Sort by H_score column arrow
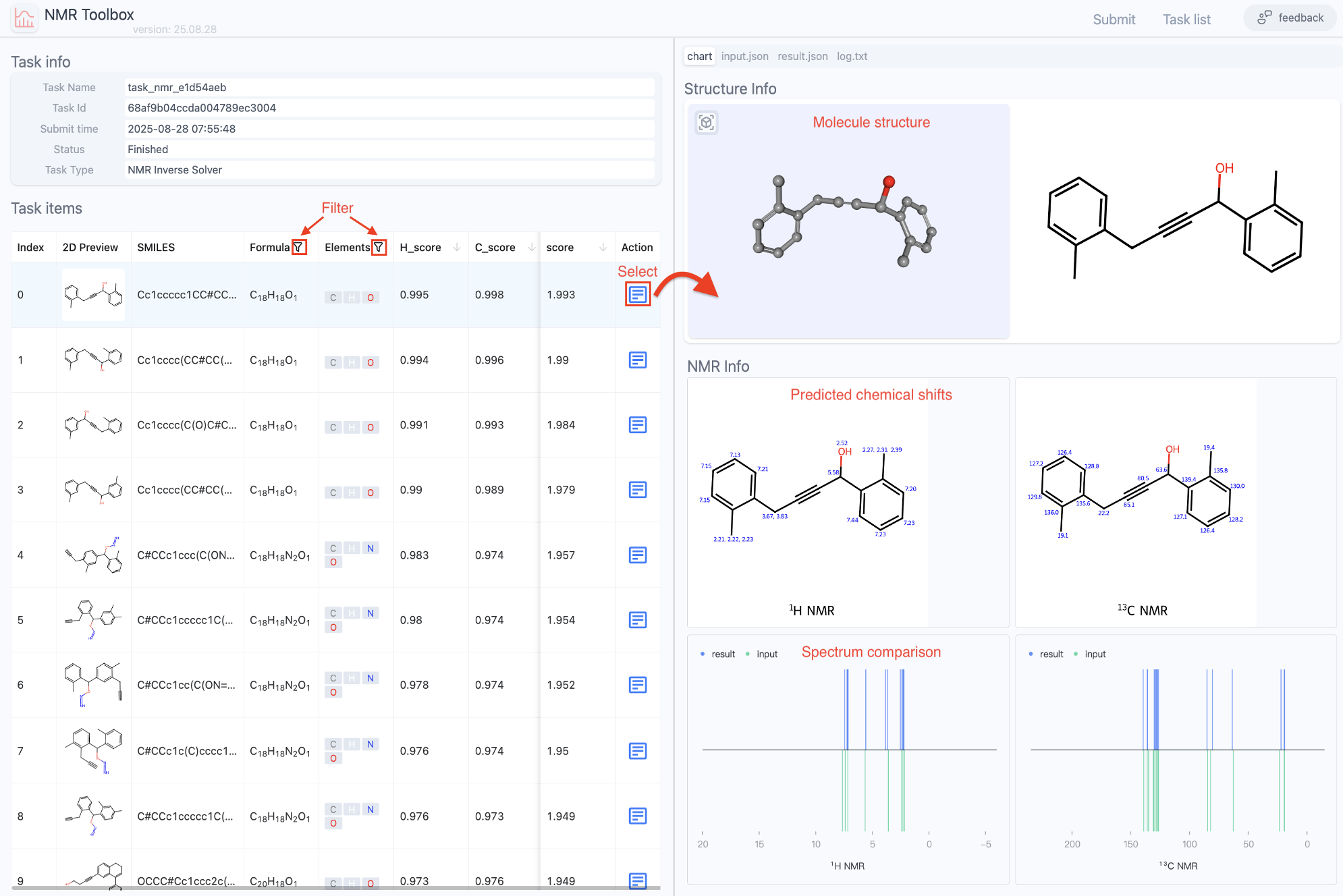Viewport: 1343px width, 896px height. coord(457,248)
